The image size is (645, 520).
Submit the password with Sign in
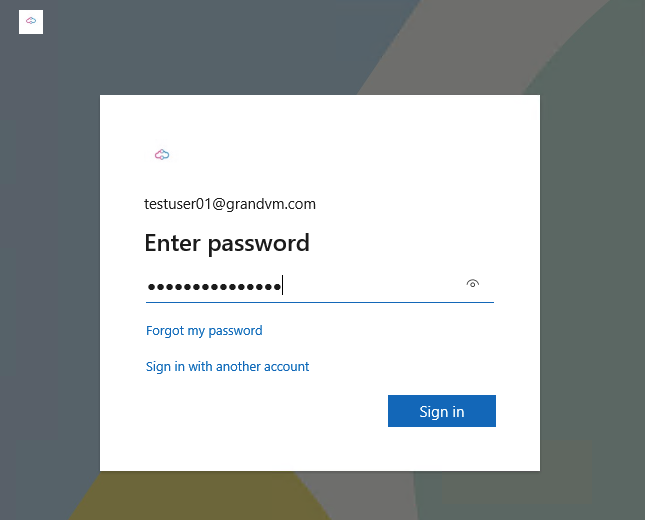coord(441,412)
